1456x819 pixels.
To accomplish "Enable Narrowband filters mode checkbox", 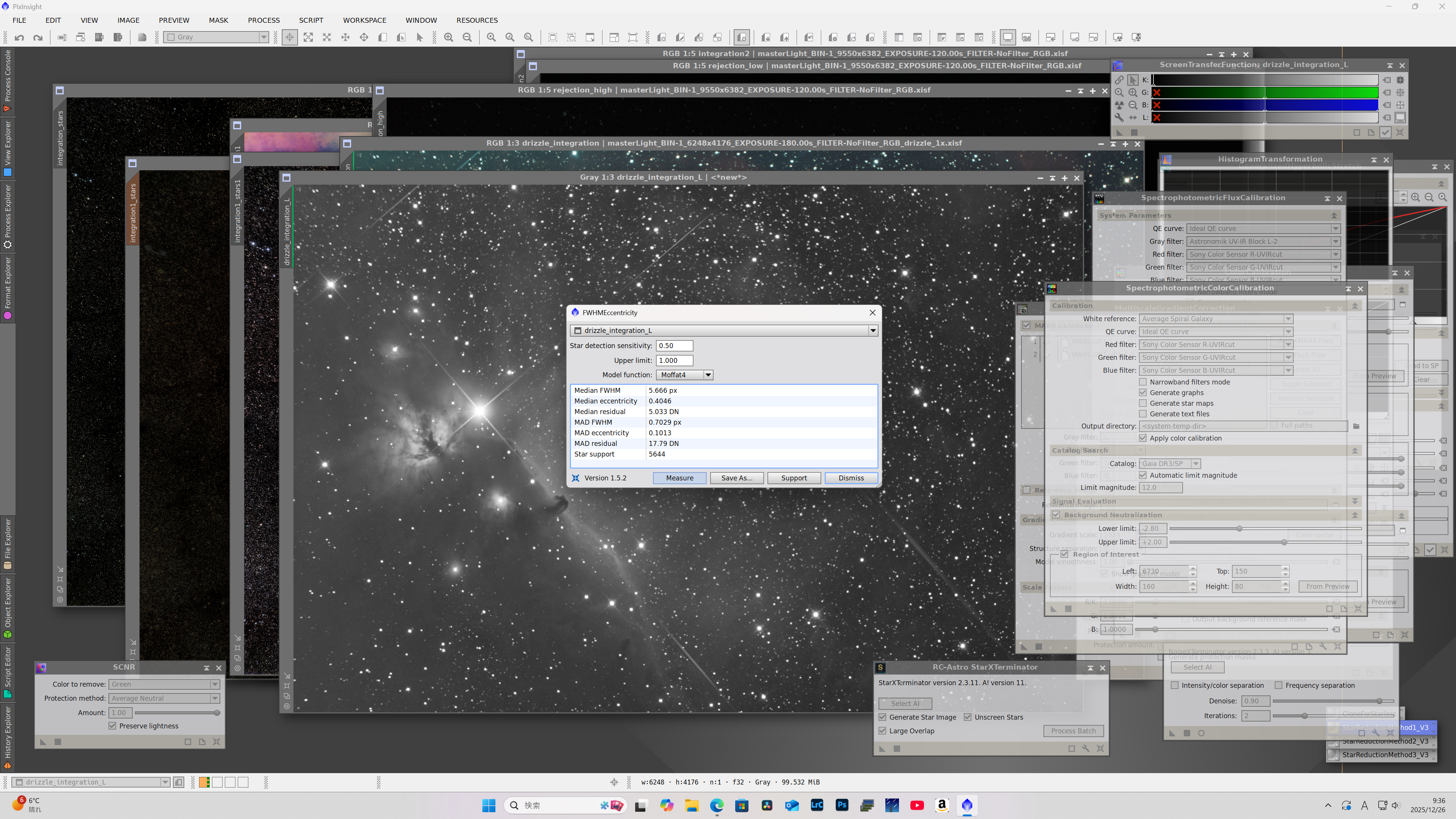I will 1143,382.
